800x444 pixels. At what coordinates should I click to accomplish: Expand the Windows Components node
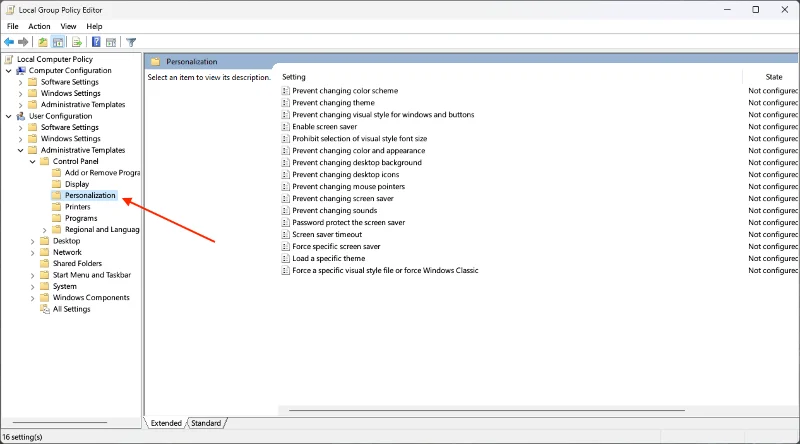33,298
